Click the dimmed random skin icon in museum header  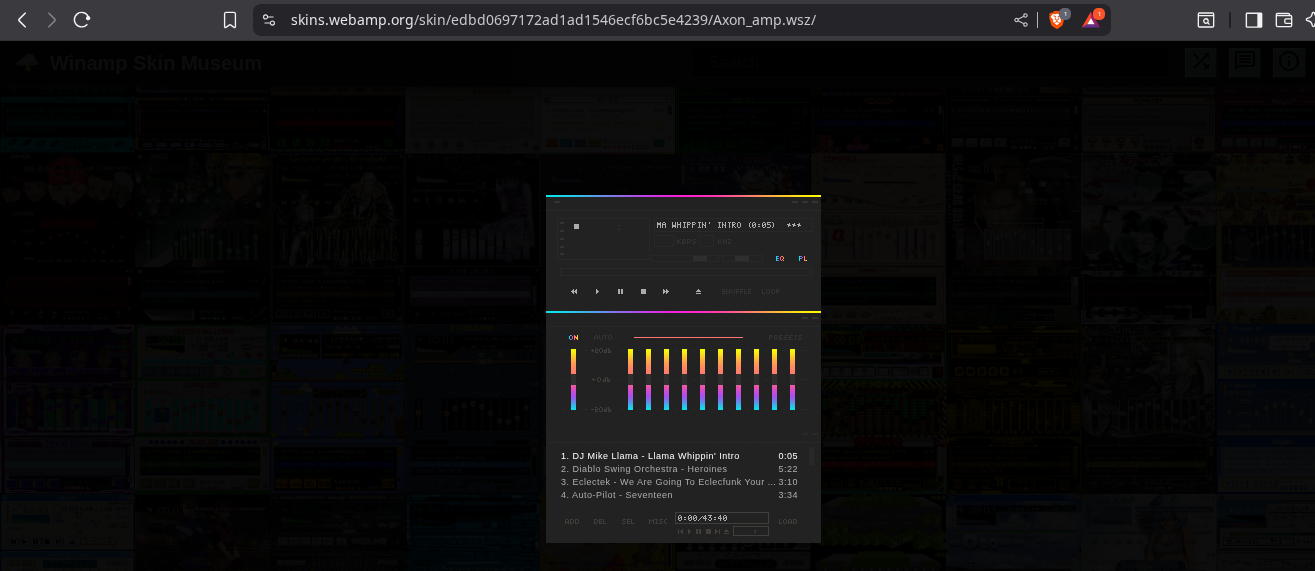click(1200, 62)
